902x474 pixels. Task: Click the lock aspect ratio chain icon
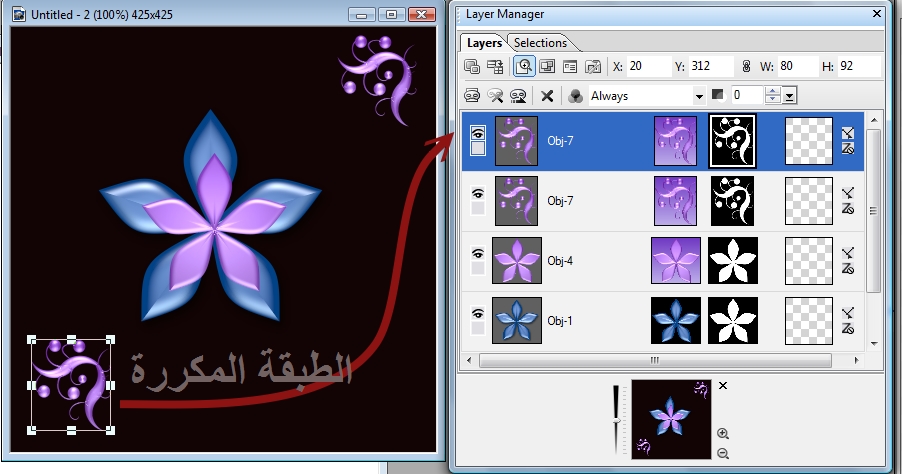pyautogui.click(x=743, y=67)
